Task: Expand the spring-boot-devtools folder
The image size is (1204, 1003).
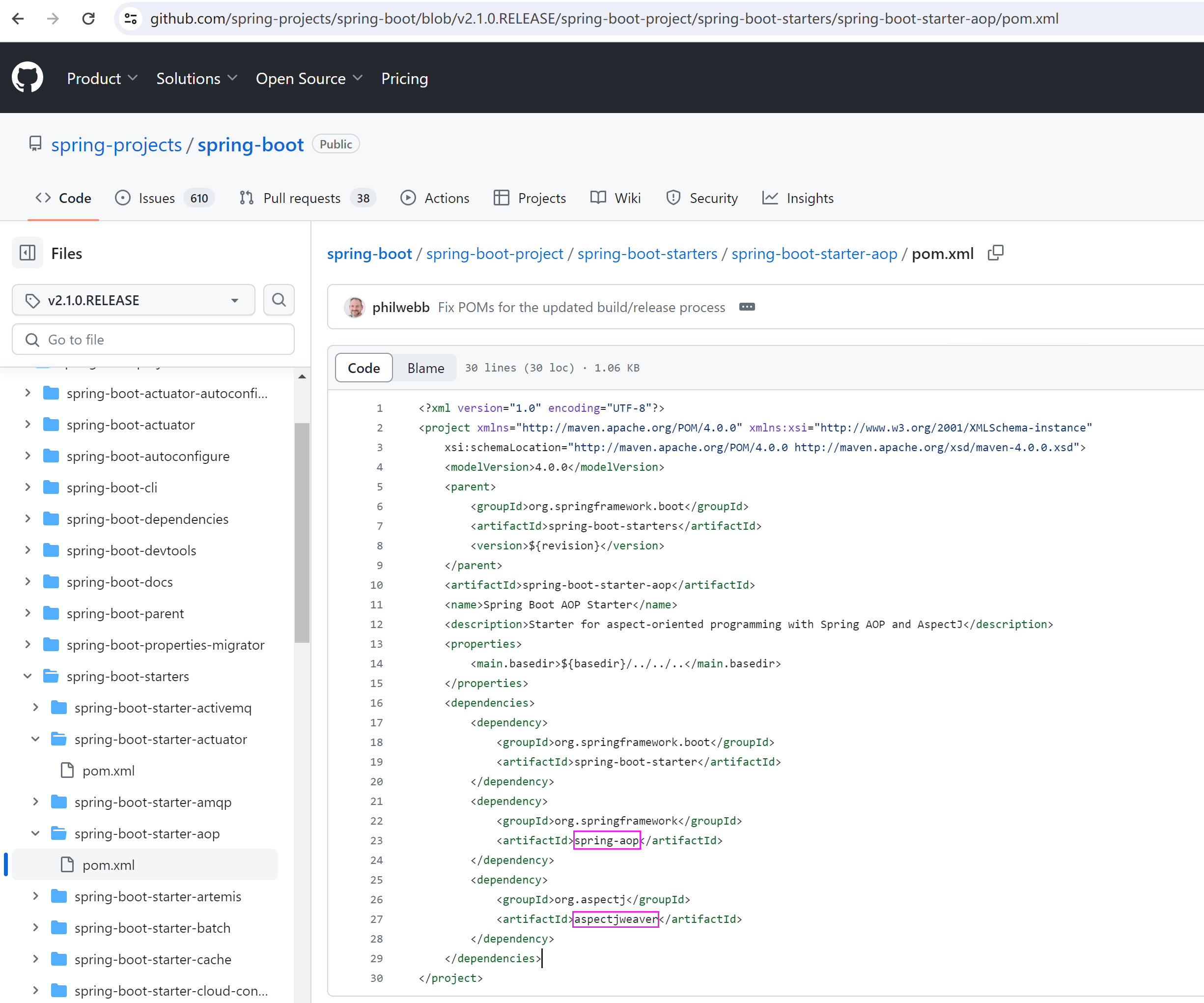Action: tap(28, 550)
